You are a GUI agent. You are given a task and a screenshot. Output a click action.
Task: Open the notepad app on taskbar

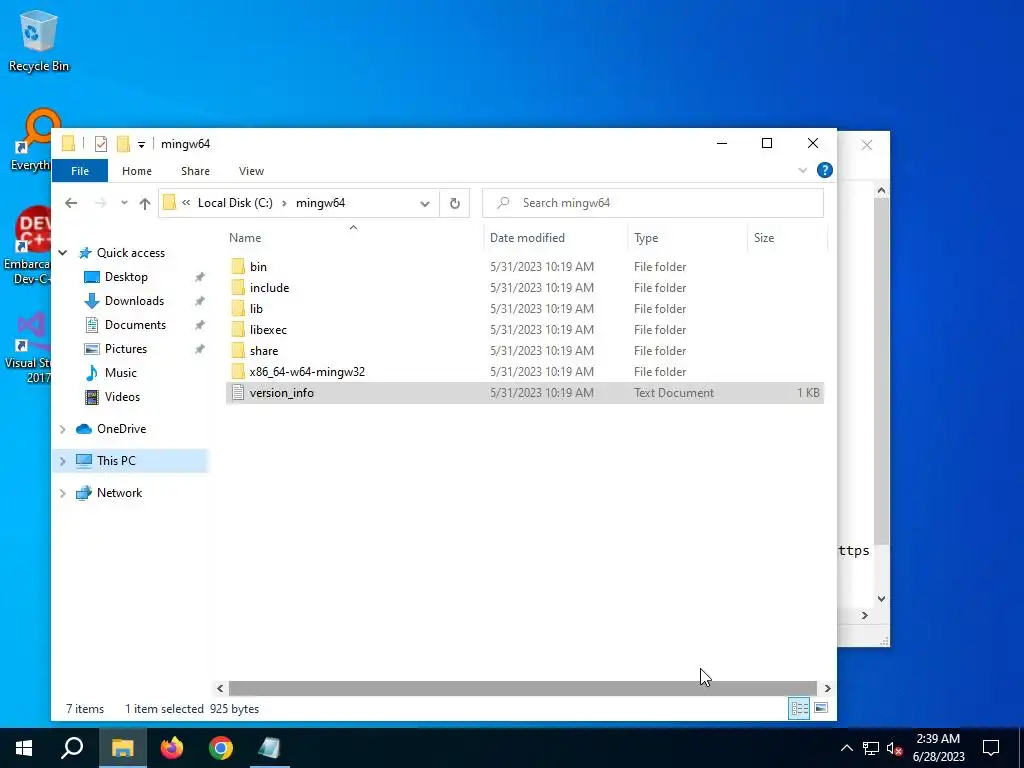coord(269,748)
